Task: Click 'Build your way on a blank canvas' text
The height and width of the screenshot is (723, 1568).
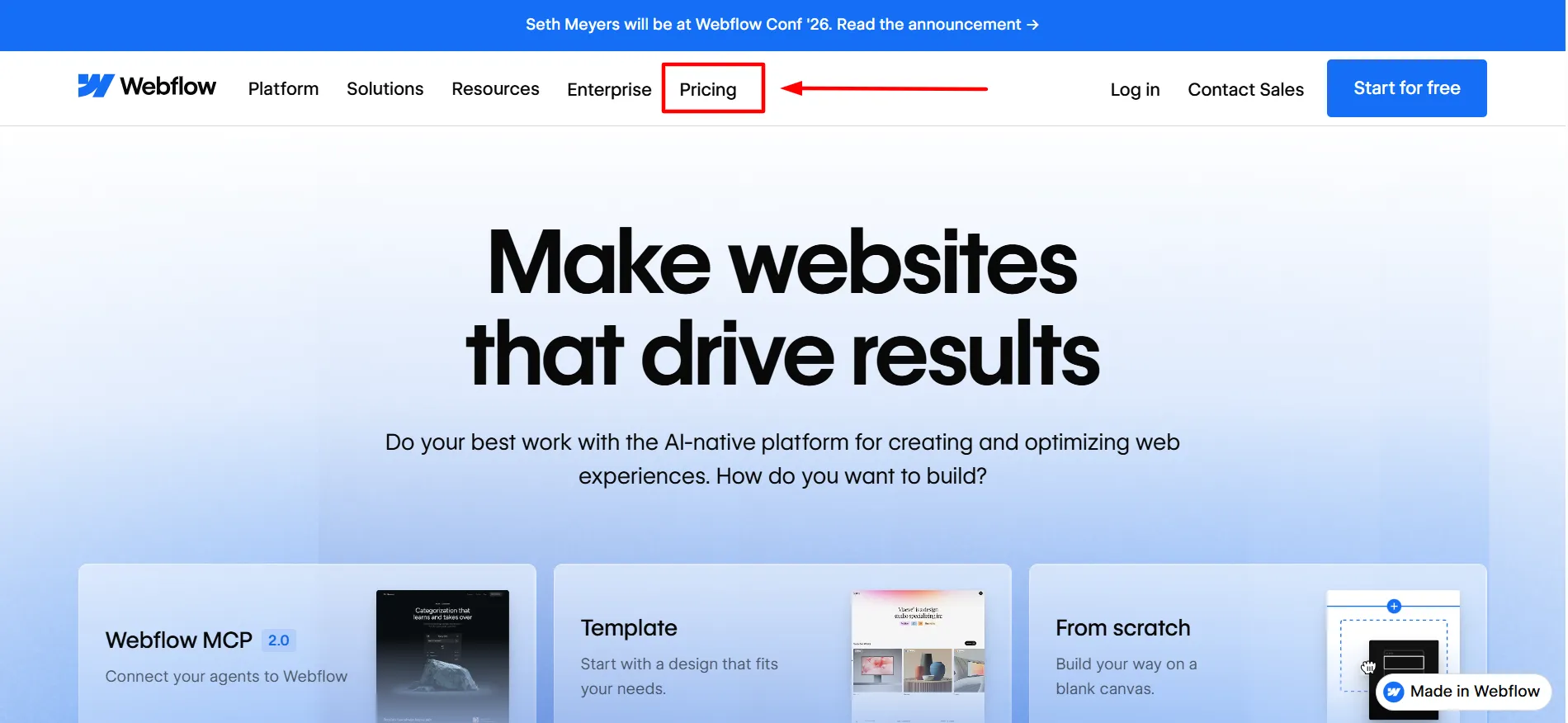Action: (1126, 676)
